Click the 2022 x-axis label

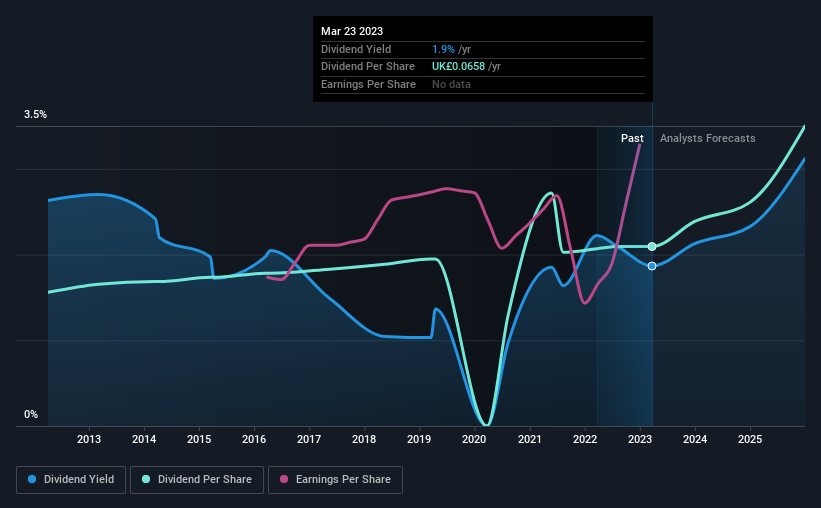tap(585, 439)
